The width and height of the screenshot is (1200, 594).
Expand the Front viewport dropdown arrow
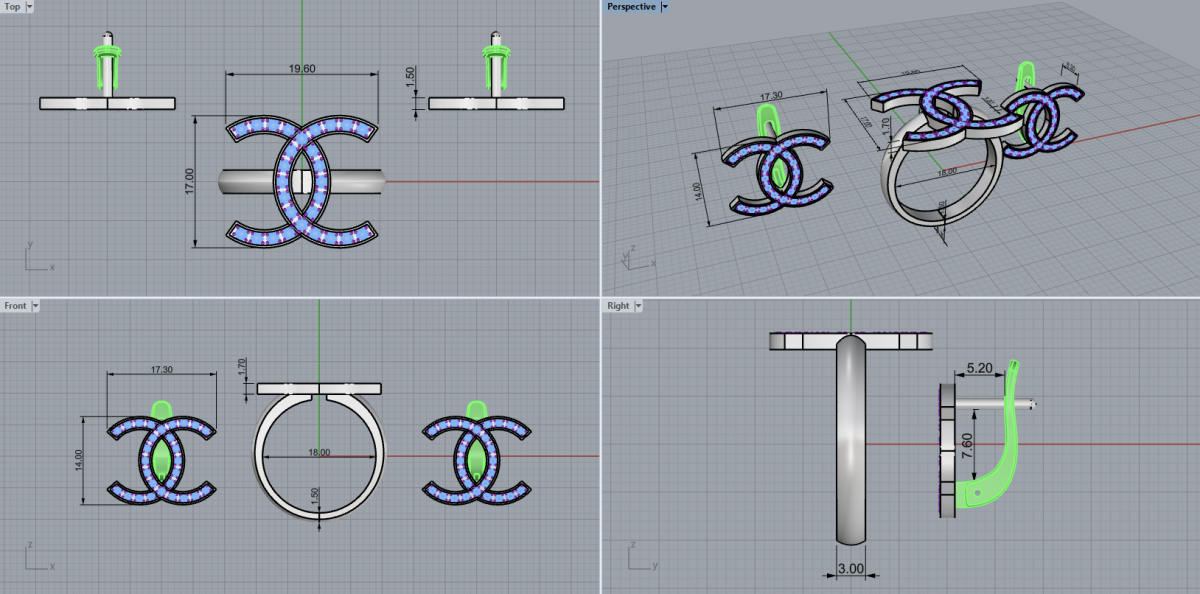pos(35,305)
